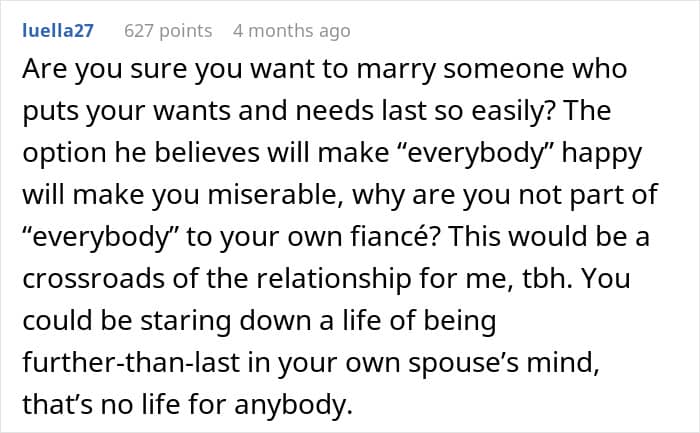700x433 pixels.
Task: Click the phrase "further-than-last" in the comment
Action: click(x=131, y=362)
